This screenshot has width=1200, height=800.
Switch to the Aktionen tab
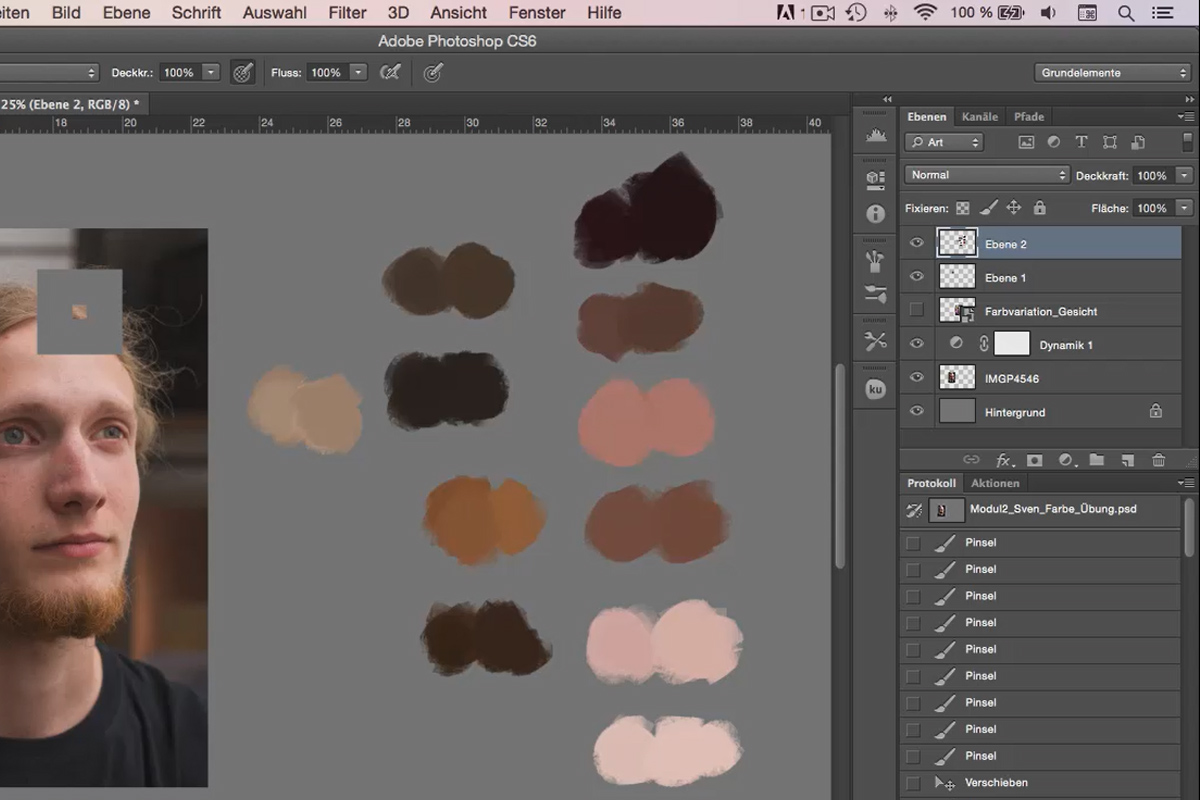995,483
